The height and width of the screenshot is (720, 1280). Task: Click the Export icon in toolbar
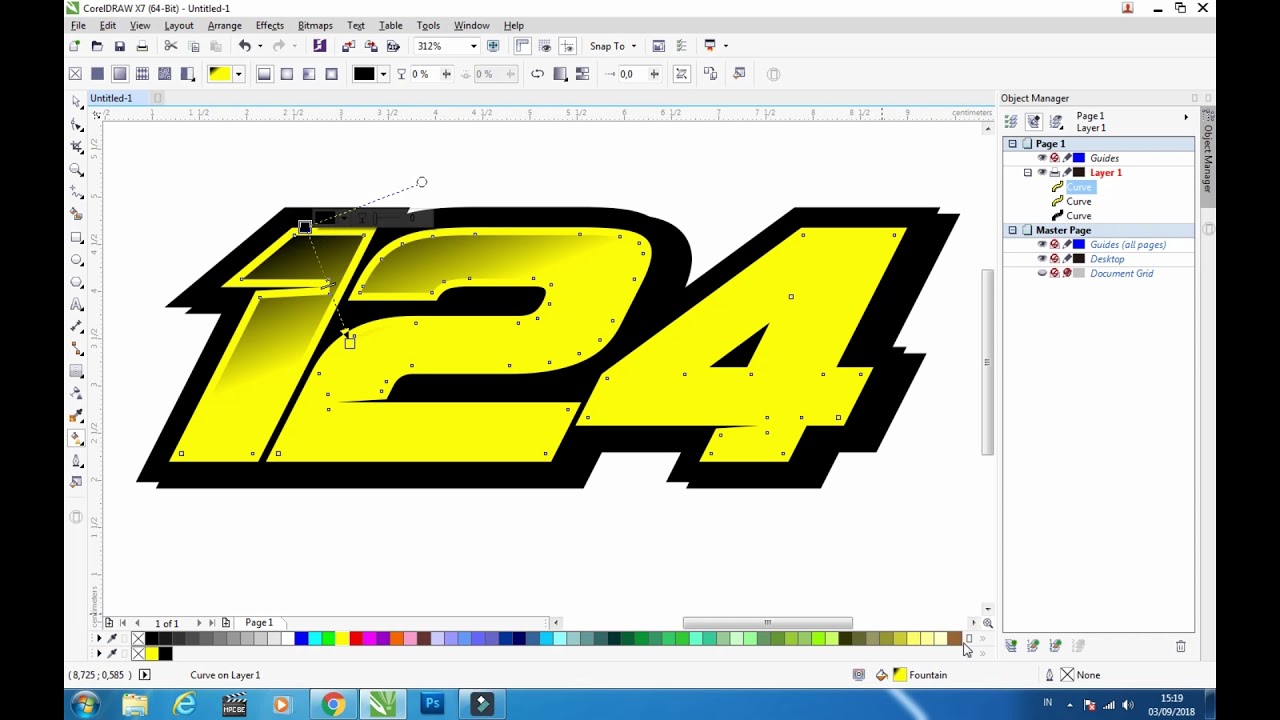coord(370,46)
